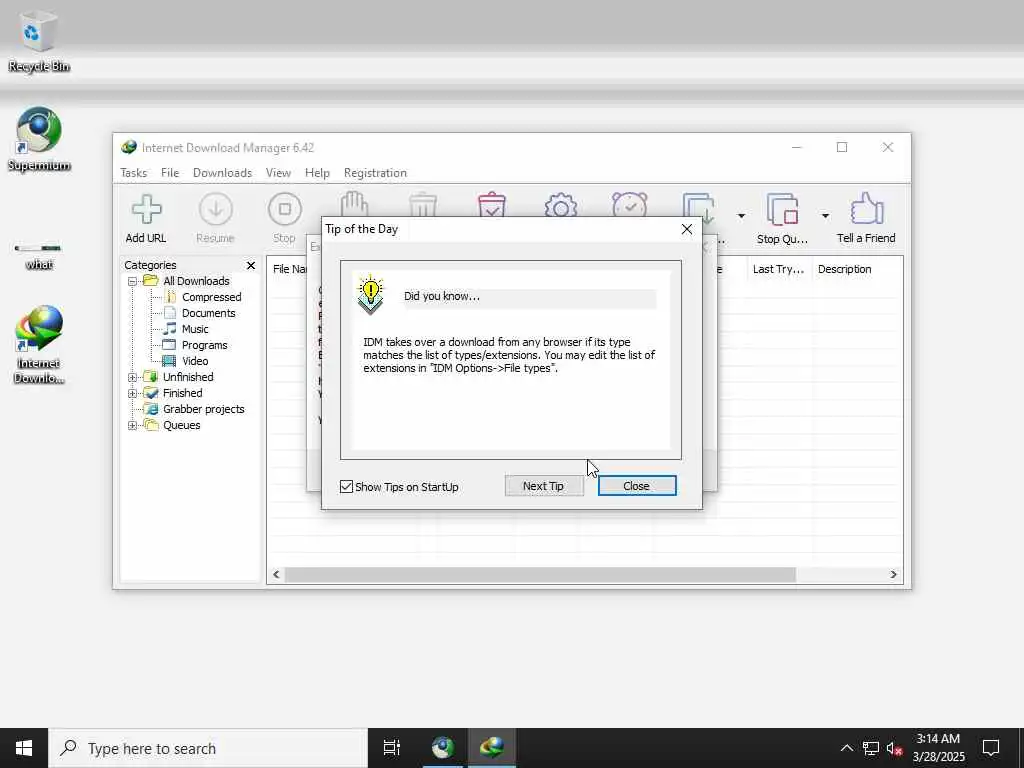Click the muted volume tray icon
This screenshot has height=768, width=1024.
[x=893, y=748]
